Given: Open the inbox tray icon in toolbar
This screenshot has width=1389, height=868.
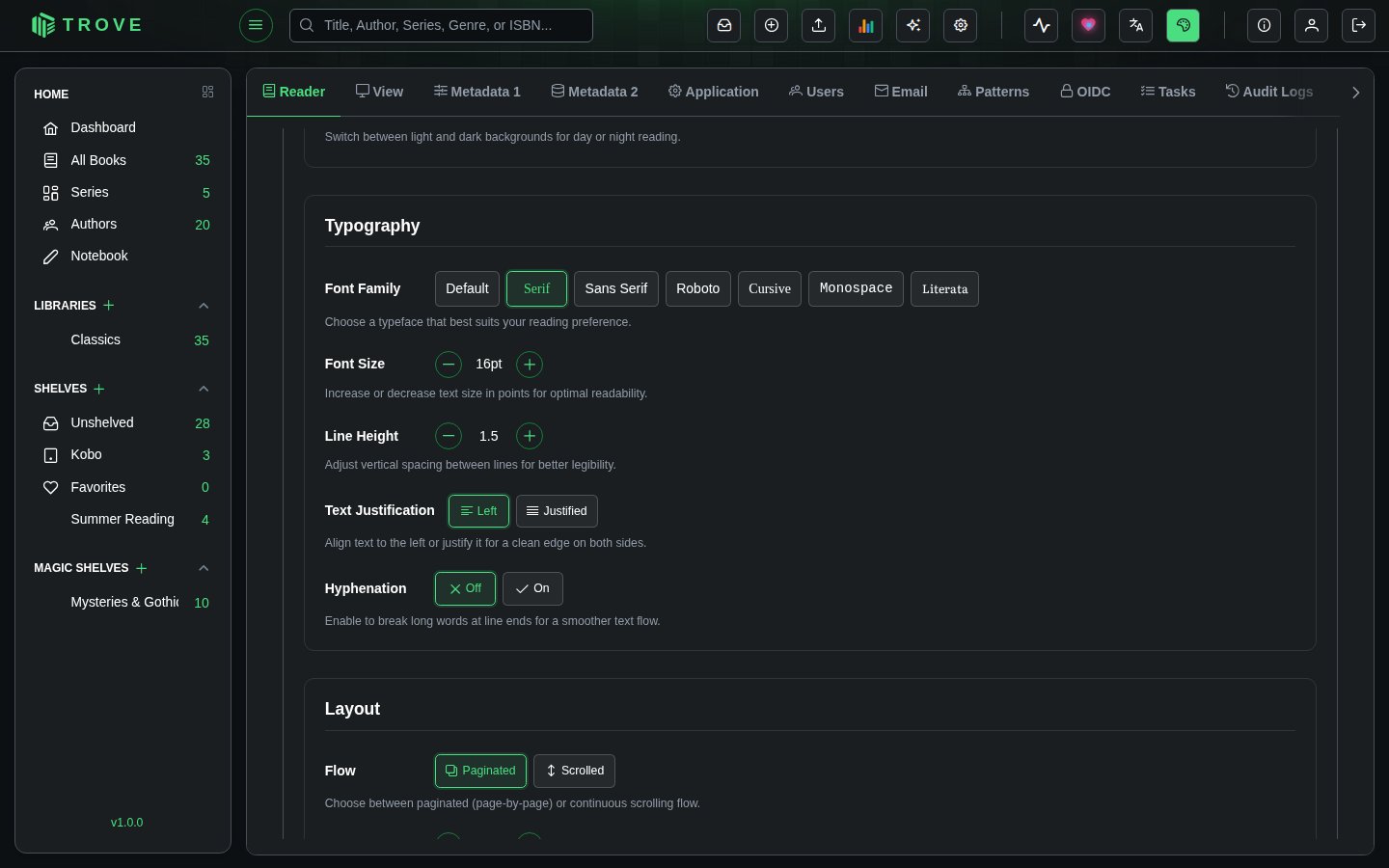Looking at the screenshot, I should 724,25.
